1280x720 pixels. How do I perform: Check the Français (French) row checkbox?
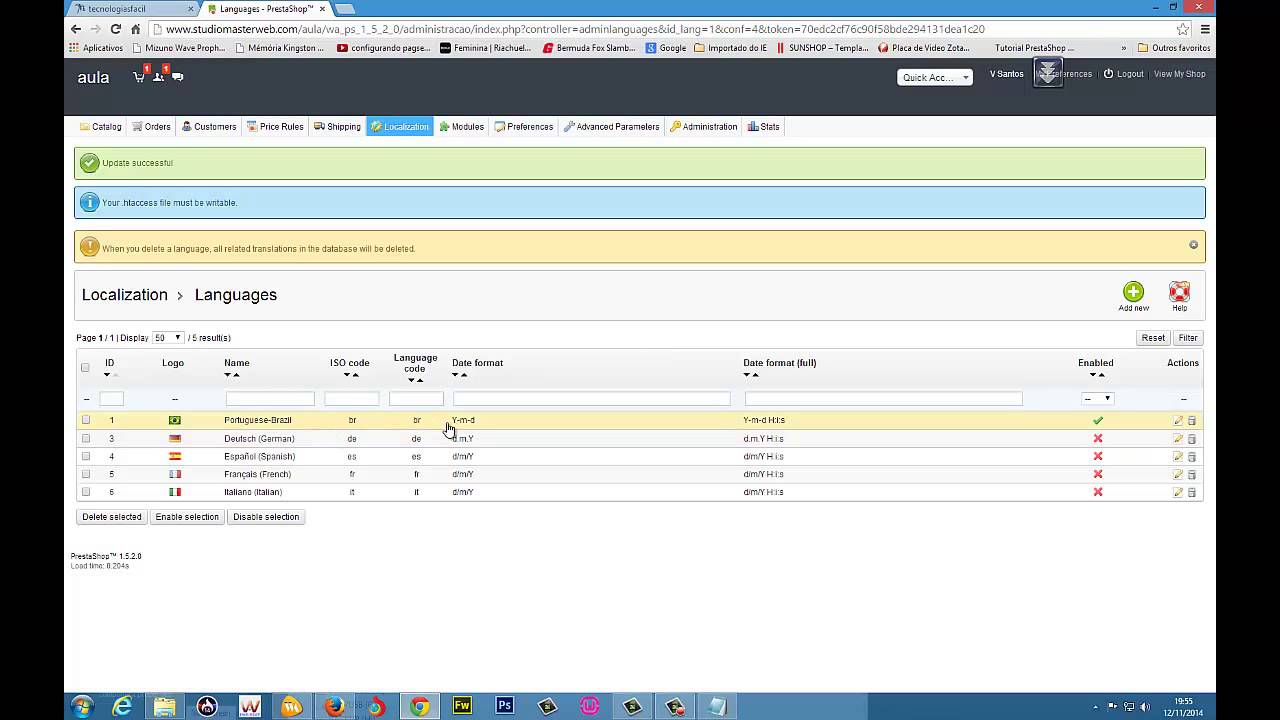click(86, 474)
